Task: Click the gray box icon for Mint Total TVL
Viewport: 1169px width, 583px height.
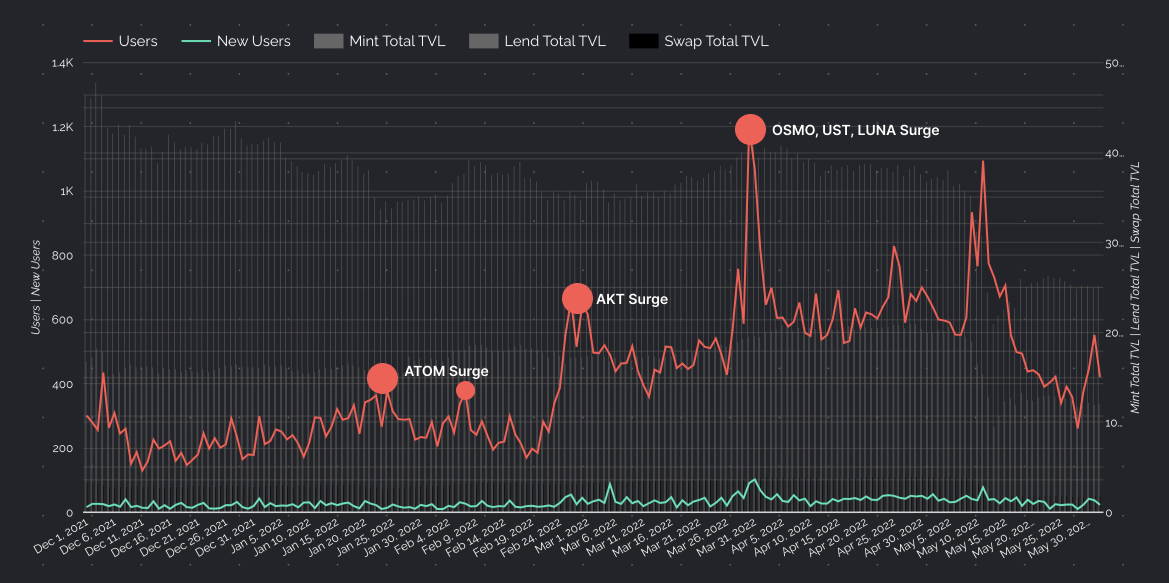Action: click(328, 41)
